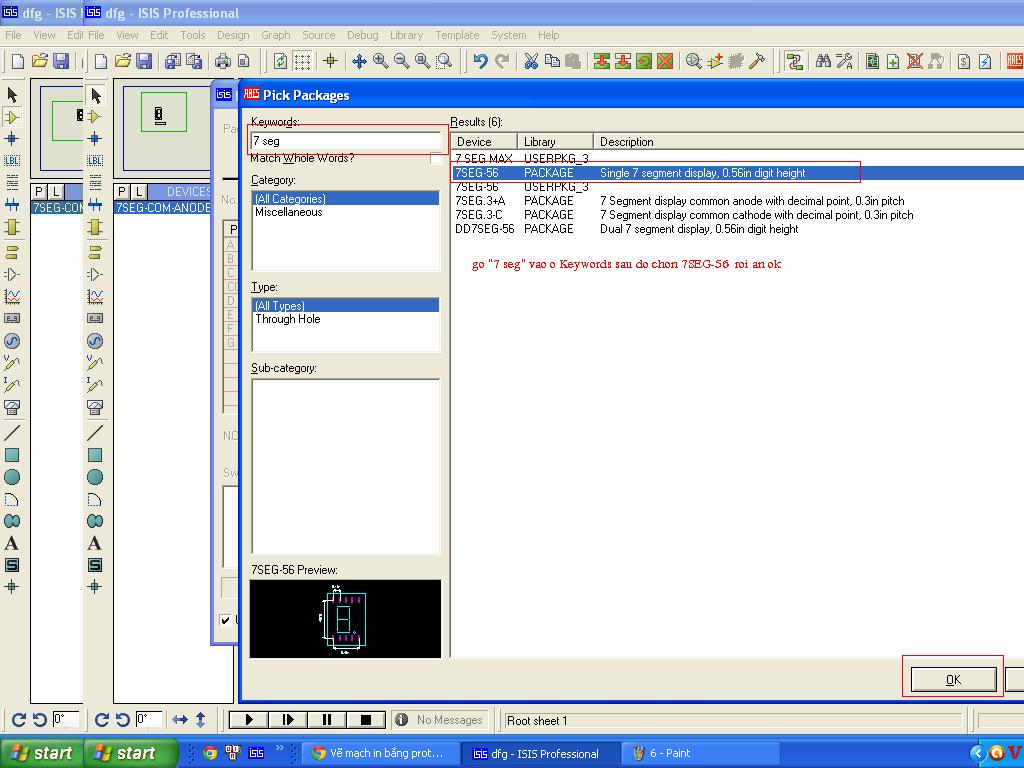
Task: Click the Zoom In magnifier icon
Action: point(380,61)
